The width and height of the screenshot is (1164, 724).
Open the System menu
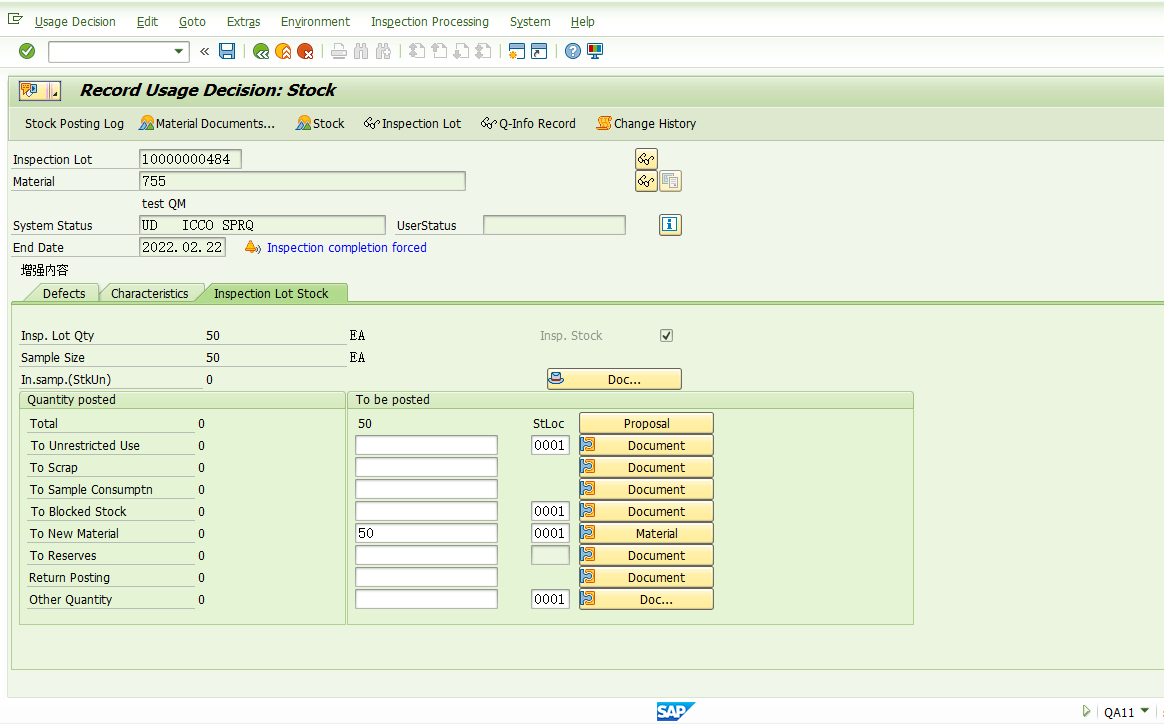[530, 22]
